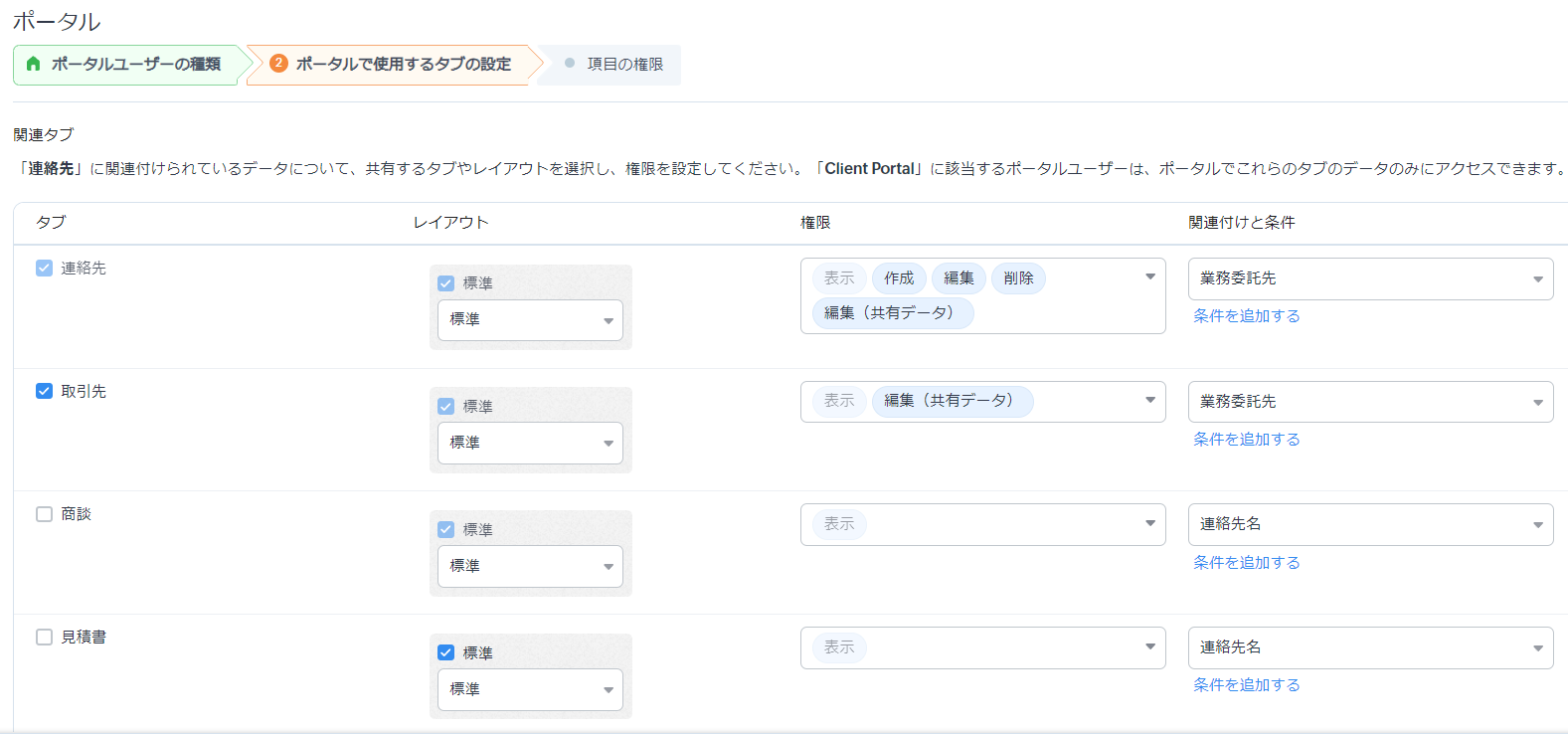Click the ポータル page title
Screen dimensions: 1568x735
[57, 21]
